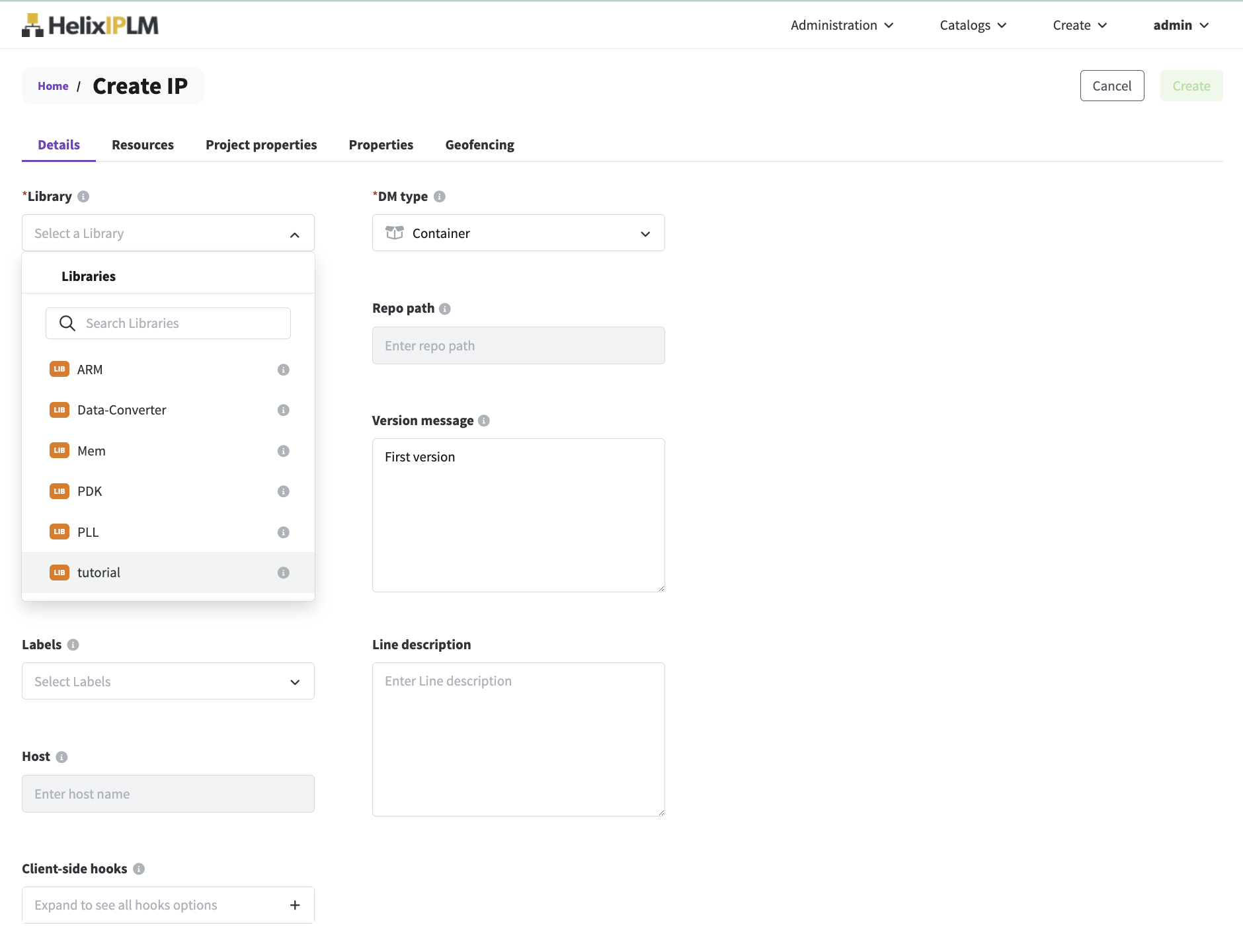Open the Administration menu

tap(842, 25)
